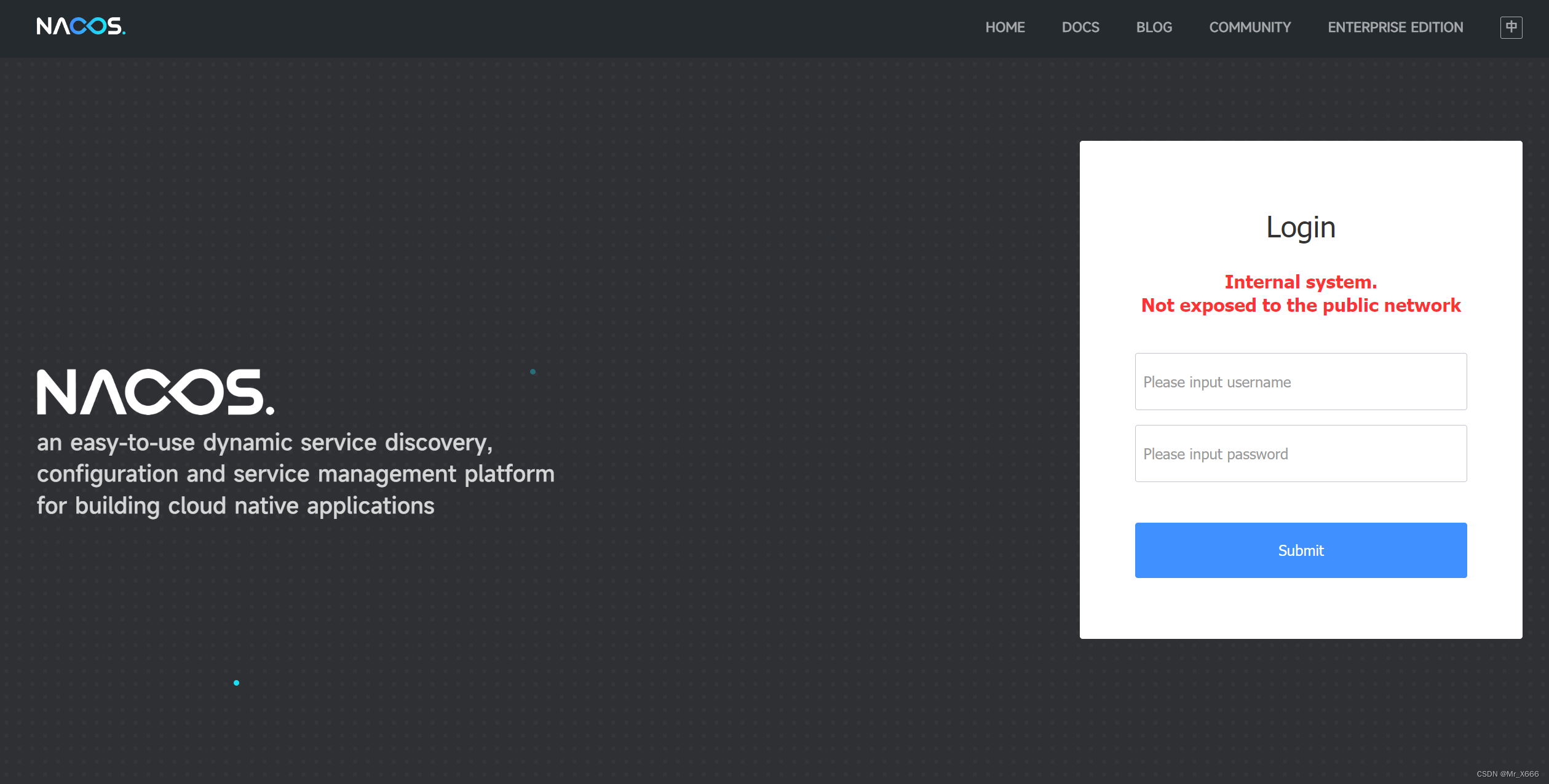Focus the username input field

(x=1300, y=381)
